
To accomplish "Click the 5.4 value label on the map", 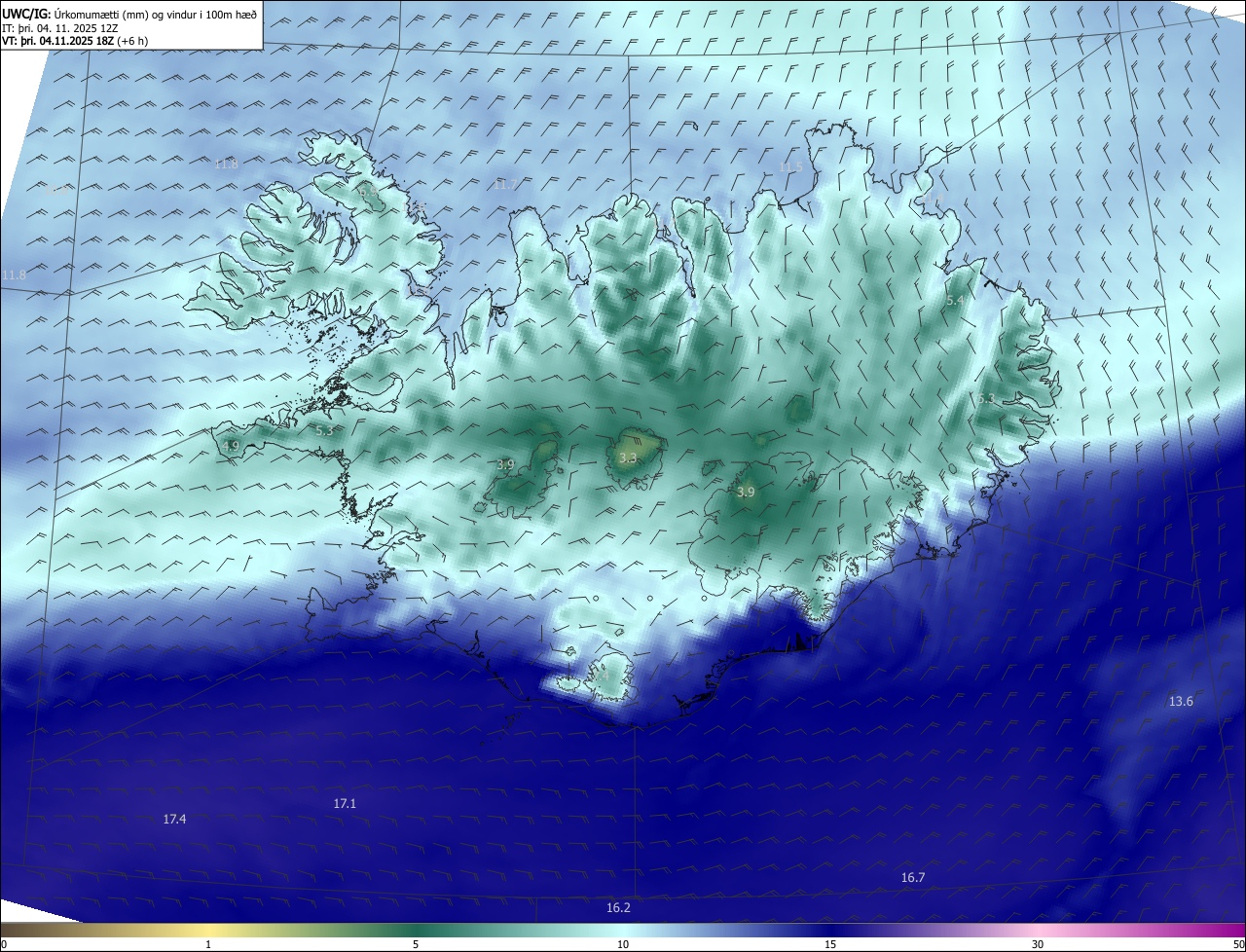I will [955, 302].
